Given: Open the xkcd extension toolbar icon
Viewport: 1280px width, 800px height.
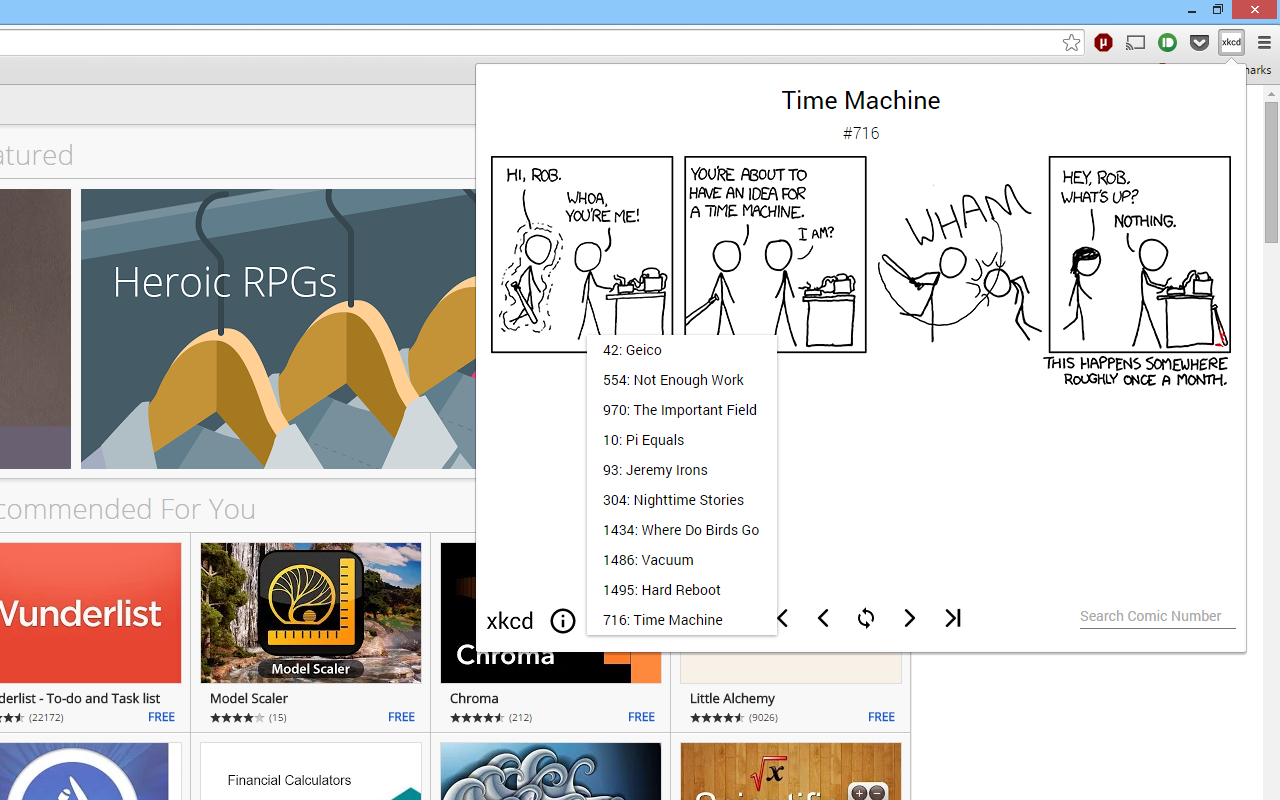Looking at the screenshot, I should pos(1231,43).
